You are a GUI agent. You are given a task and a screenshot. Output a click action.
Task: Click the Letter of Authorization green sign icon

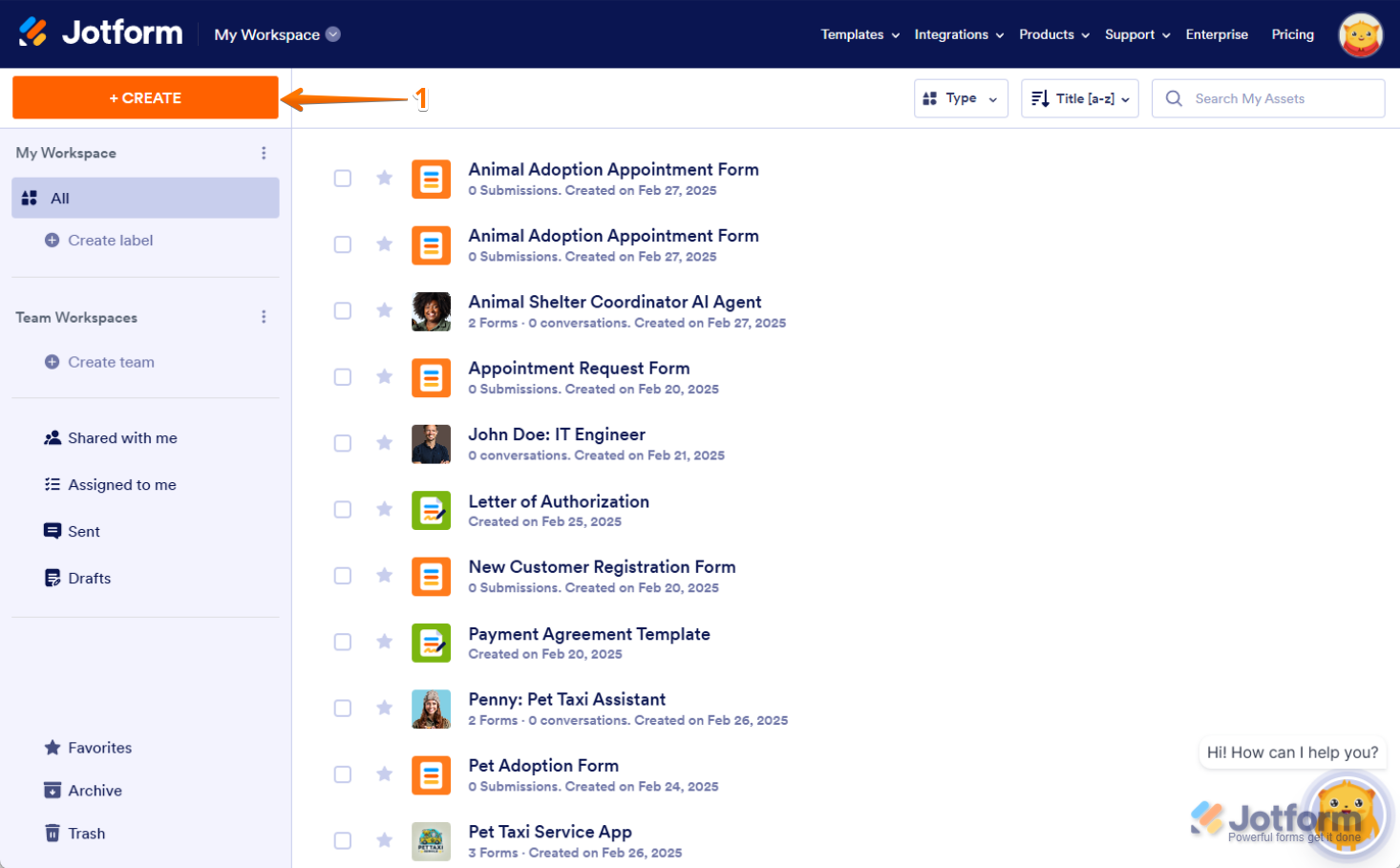click(431, 510)
